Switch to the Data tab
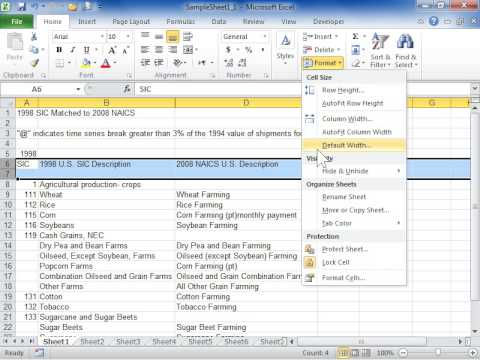The width and height of the screenshot is (480, 360). click(219, 22)
